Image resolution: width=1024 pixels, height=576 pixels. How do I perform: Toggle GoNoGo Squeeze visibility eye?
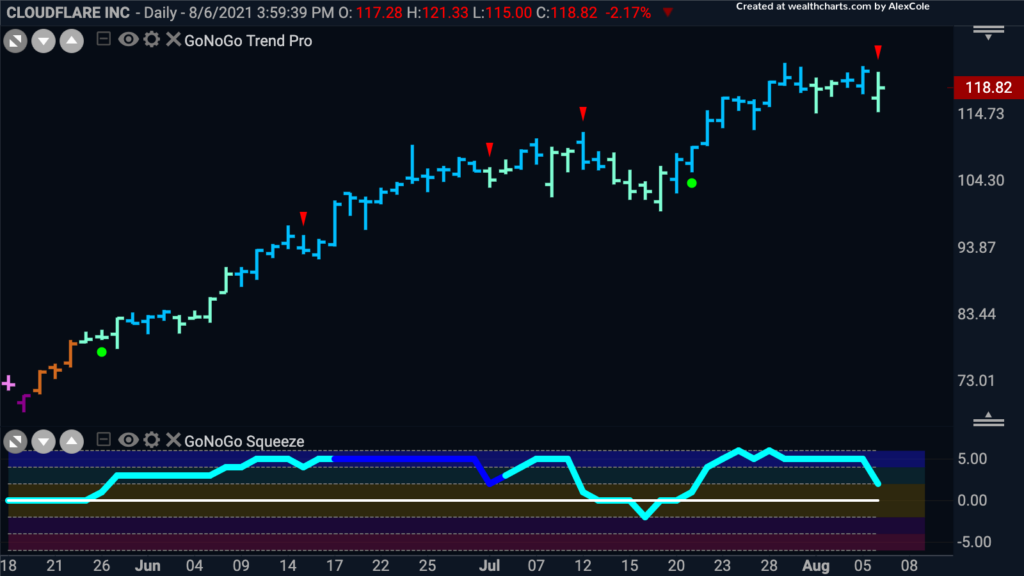point(128,440)
